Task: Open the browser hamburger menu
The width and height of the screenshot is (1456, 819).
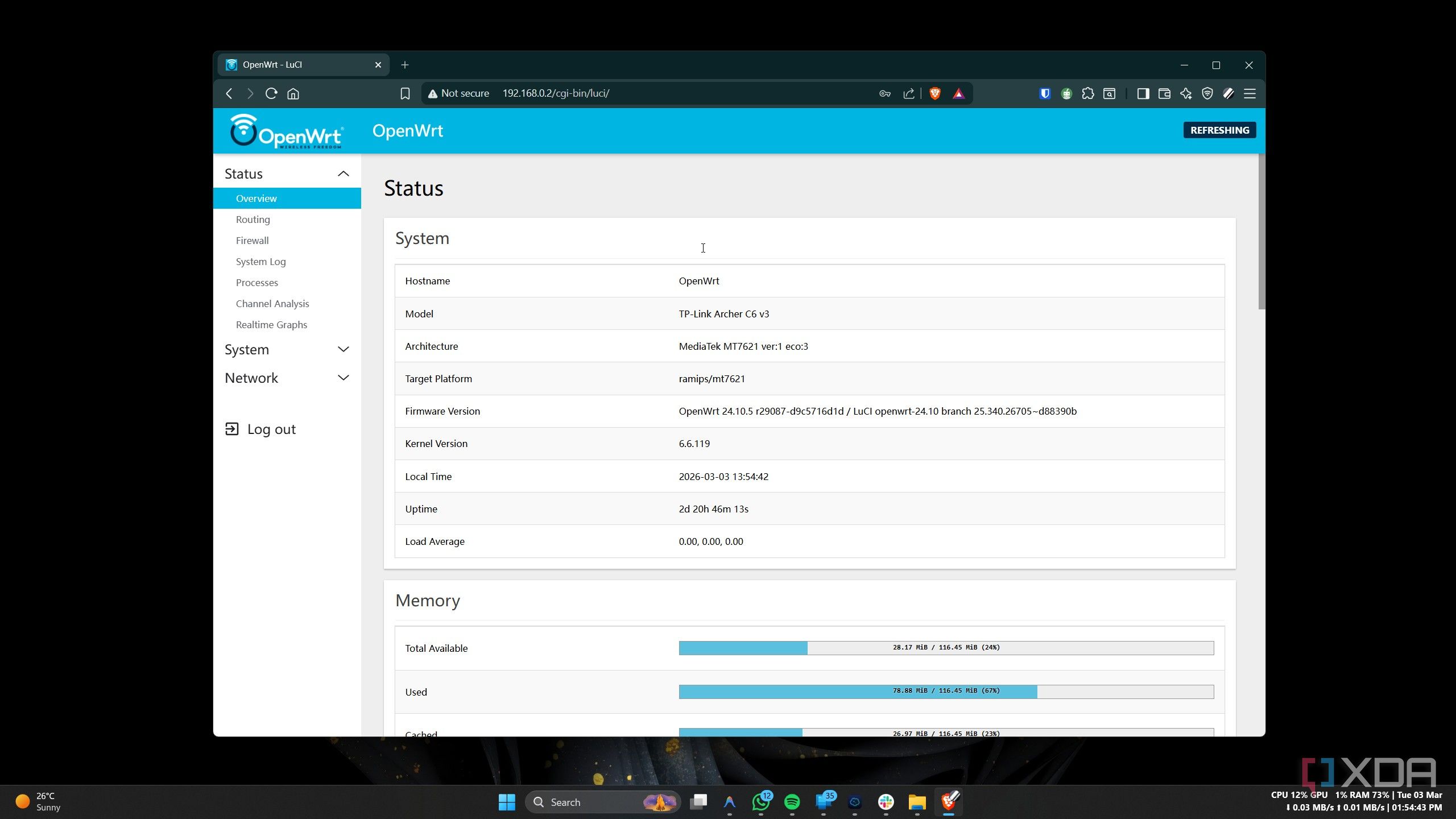Action: point(1250,93)
